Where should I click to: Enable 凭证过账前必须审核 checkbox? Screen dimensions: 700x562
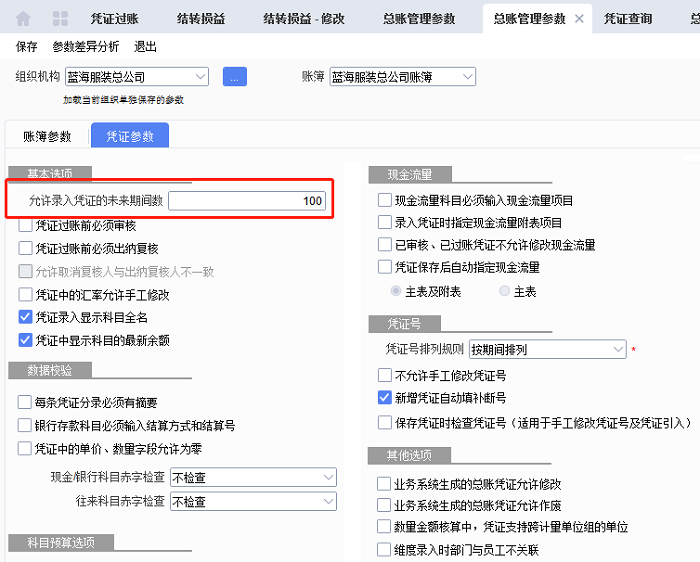[26, 226]
